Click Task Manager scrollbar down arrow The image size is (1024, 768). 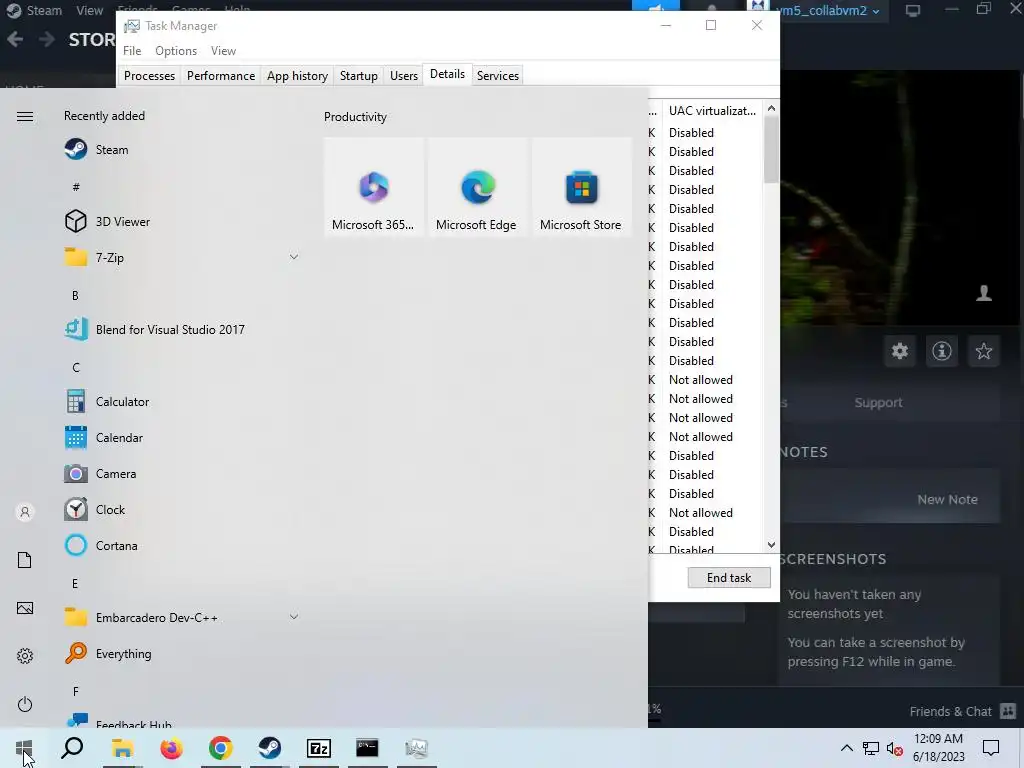[771, 544]
